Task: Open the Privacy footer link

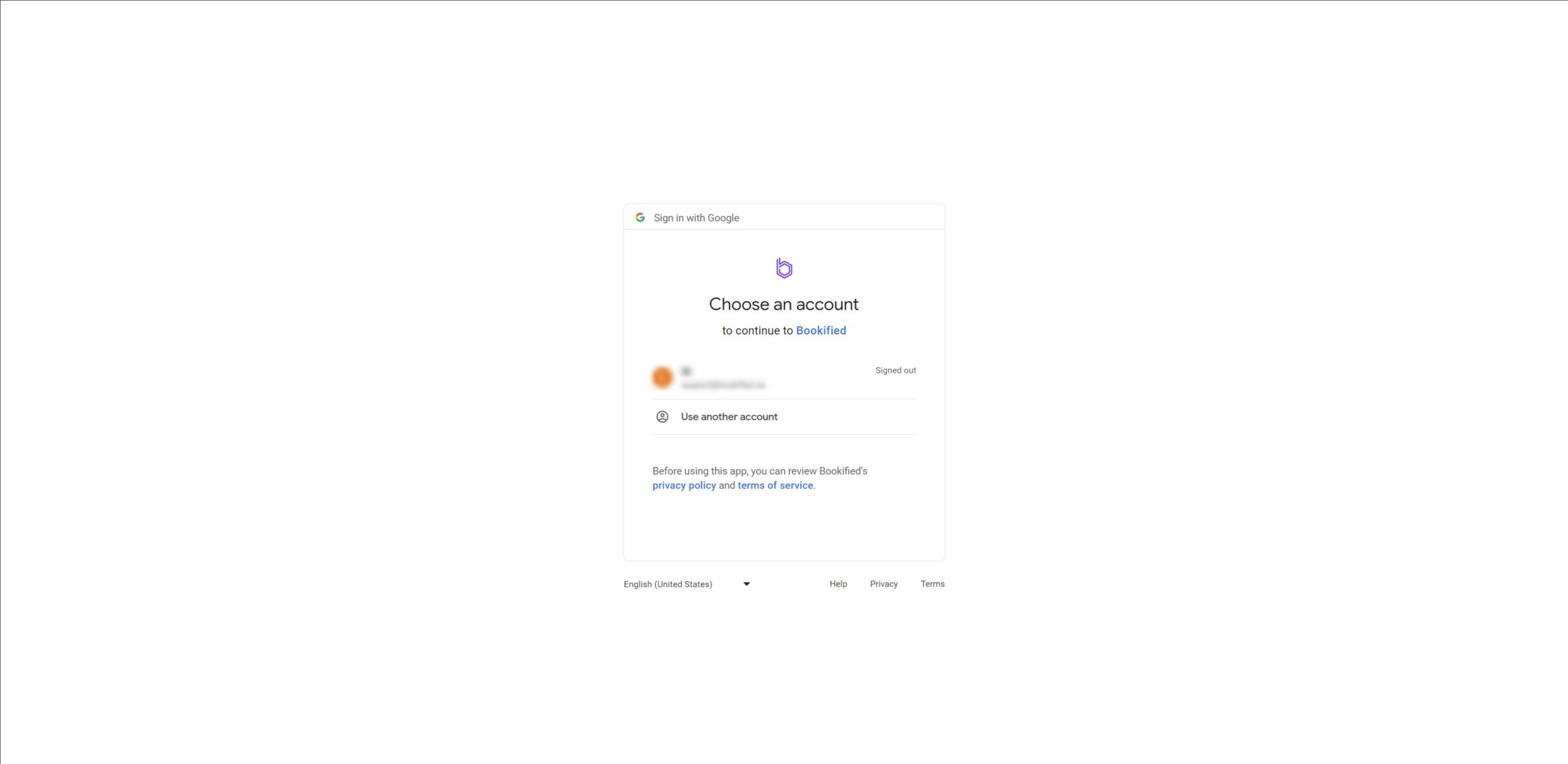Action: pyautogui.click(x=884, y=584)
